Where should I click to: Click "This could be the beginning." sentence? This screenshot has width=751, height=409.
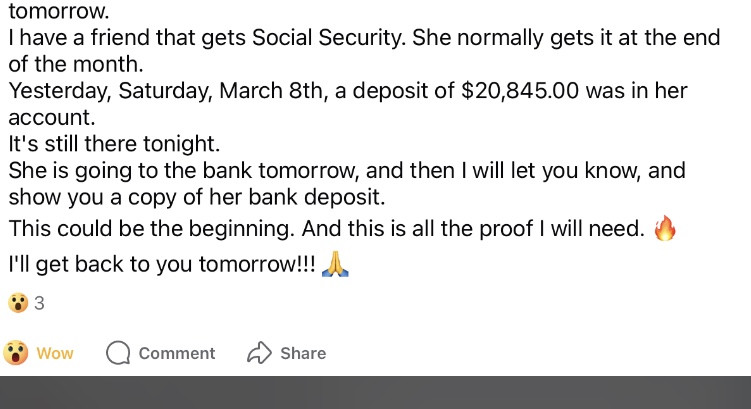tap(150, 229)
